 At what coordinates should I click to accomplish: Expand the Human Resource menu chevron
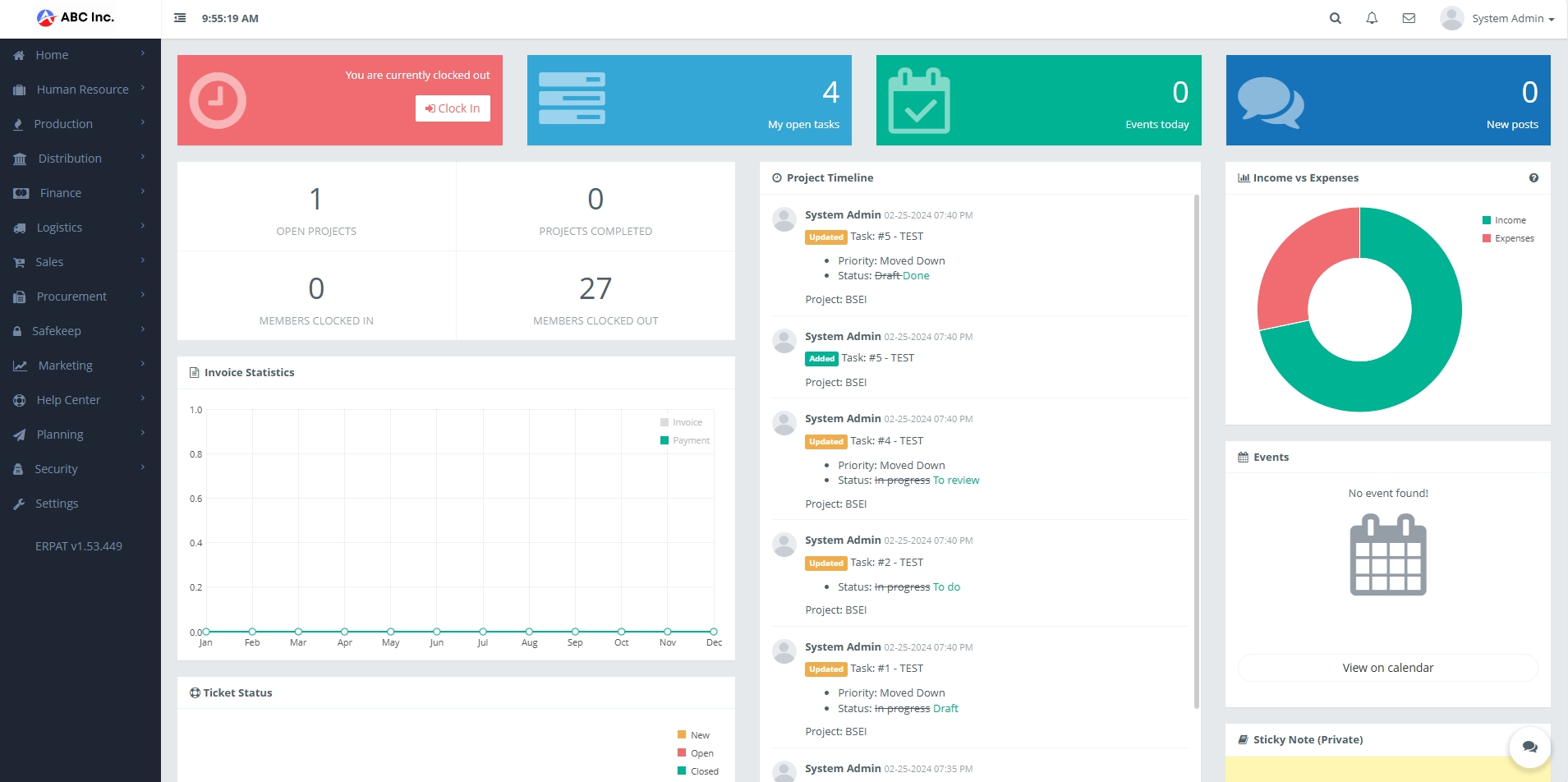(x=143, y=88)
